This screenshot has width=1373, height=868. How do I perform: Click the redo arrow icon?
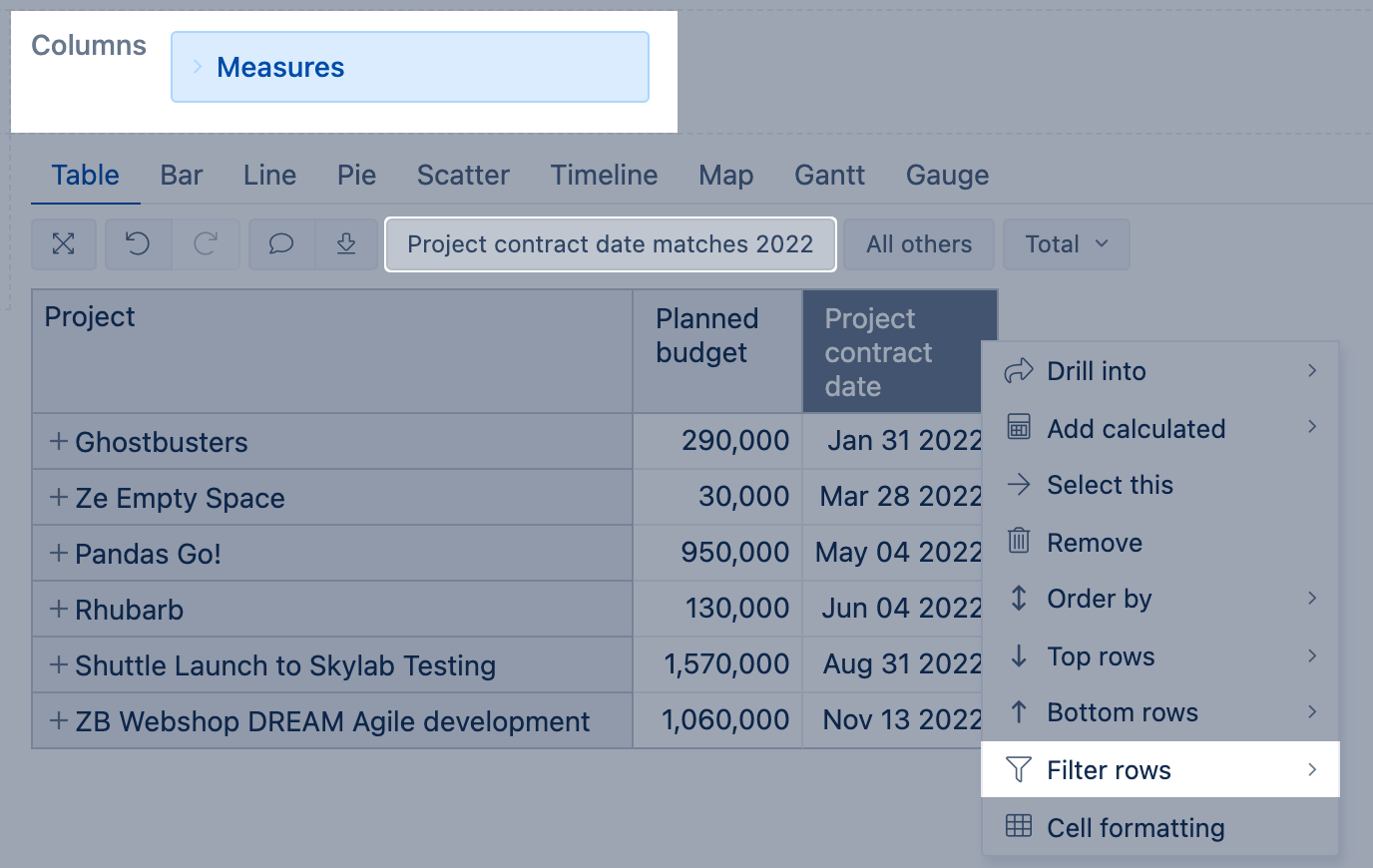[x=206, y=244]
